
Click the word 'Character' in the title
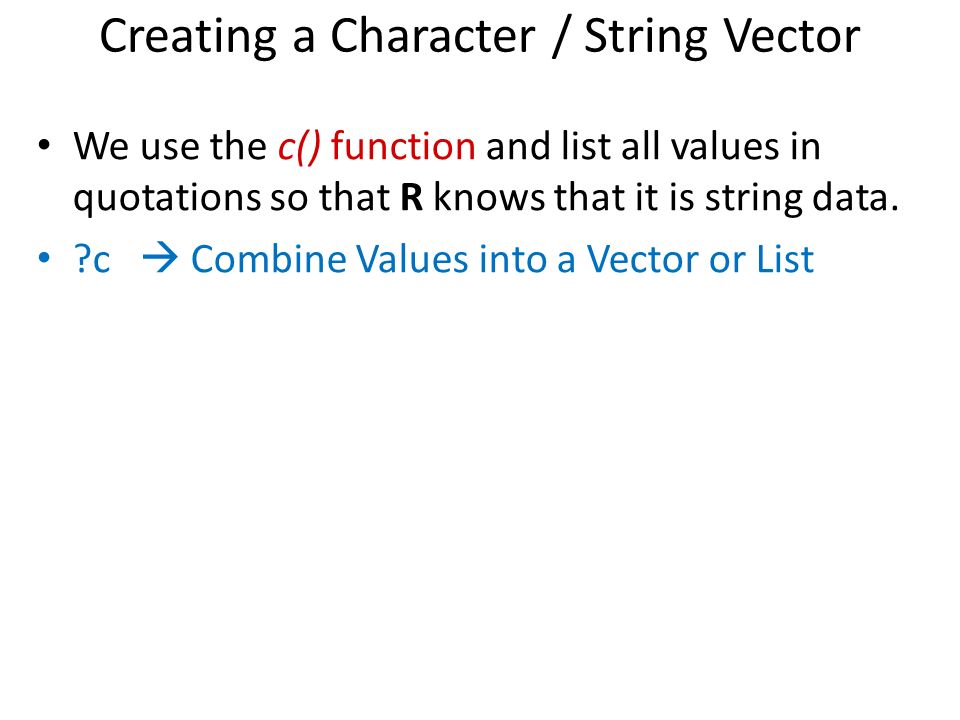point(433,37)
